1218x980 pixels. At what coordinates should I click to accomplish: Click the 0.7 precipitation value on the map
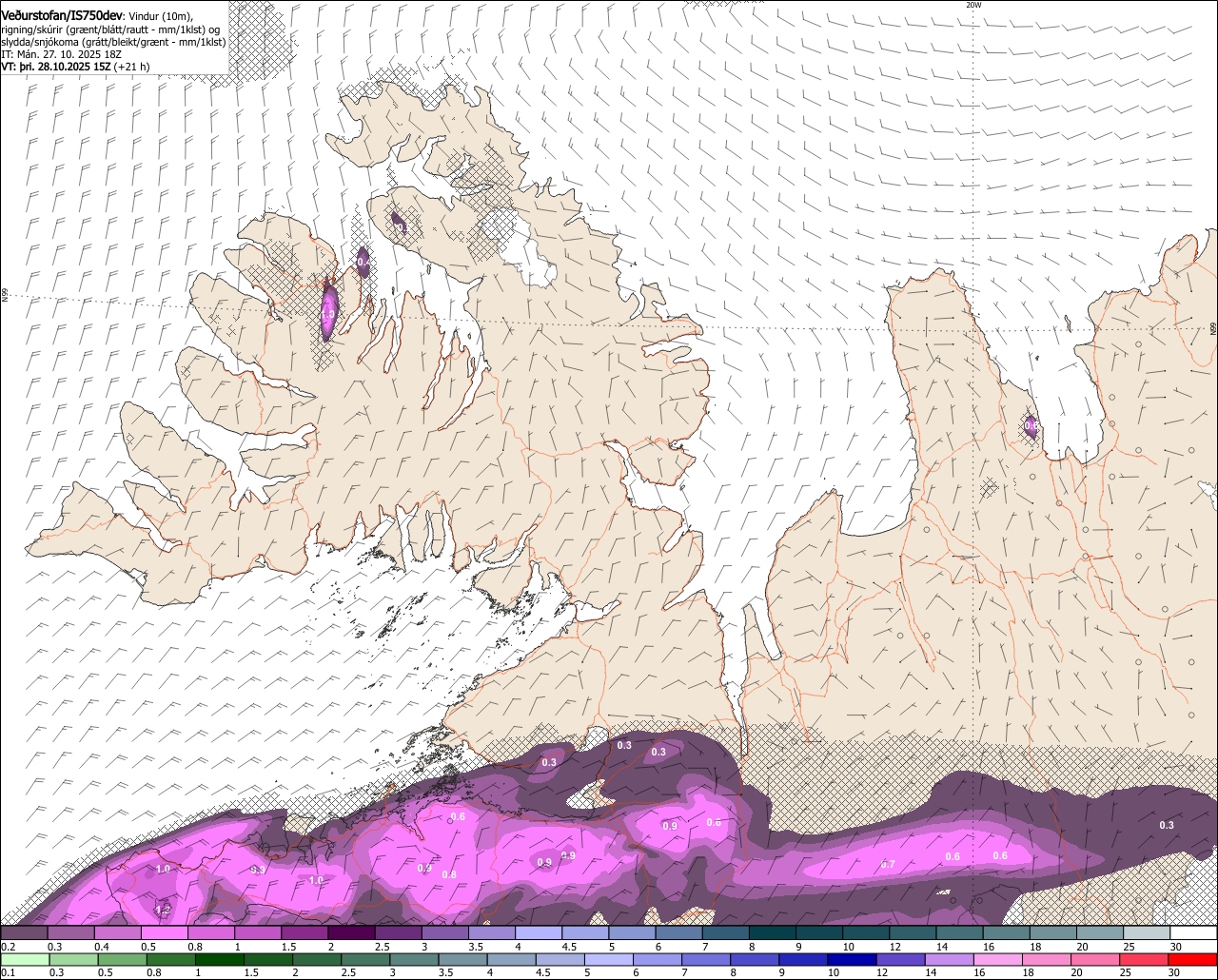click(x=888, y=864)
